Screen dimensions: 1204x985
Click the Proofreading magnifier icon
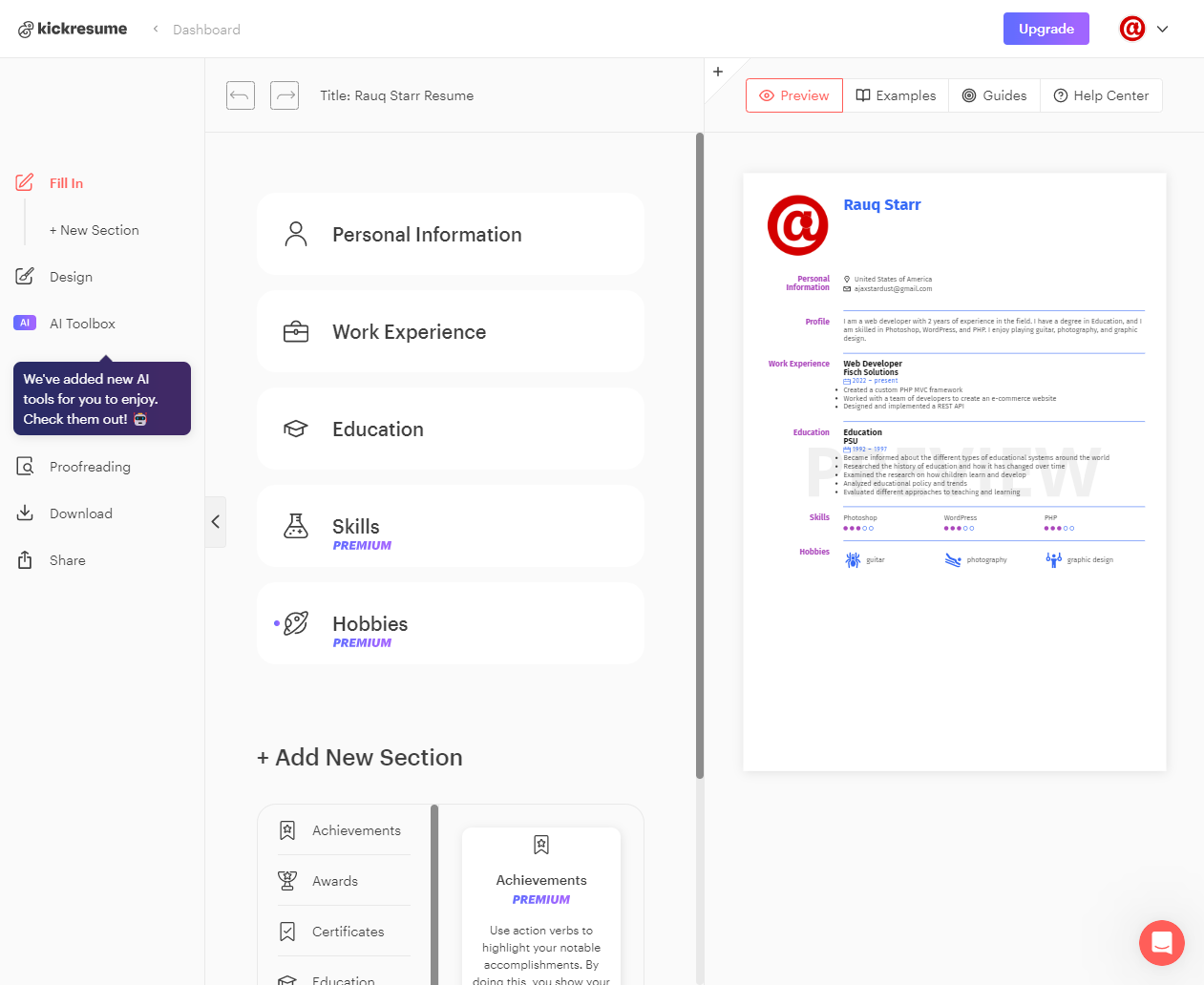tap(25, 466)
